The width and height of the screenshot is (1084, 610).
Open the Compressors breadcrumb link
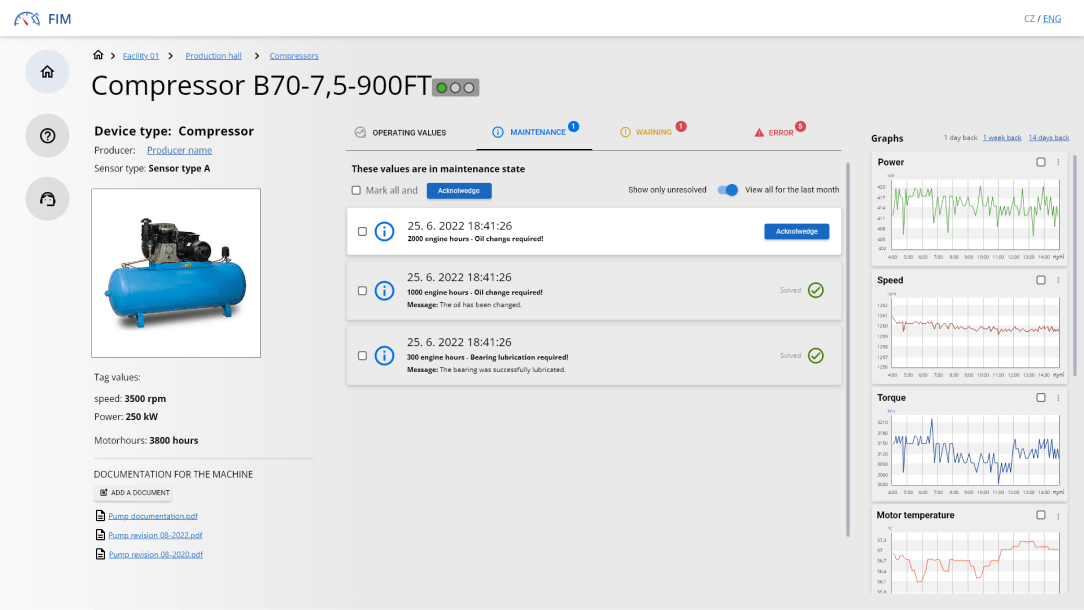(294, 55)
